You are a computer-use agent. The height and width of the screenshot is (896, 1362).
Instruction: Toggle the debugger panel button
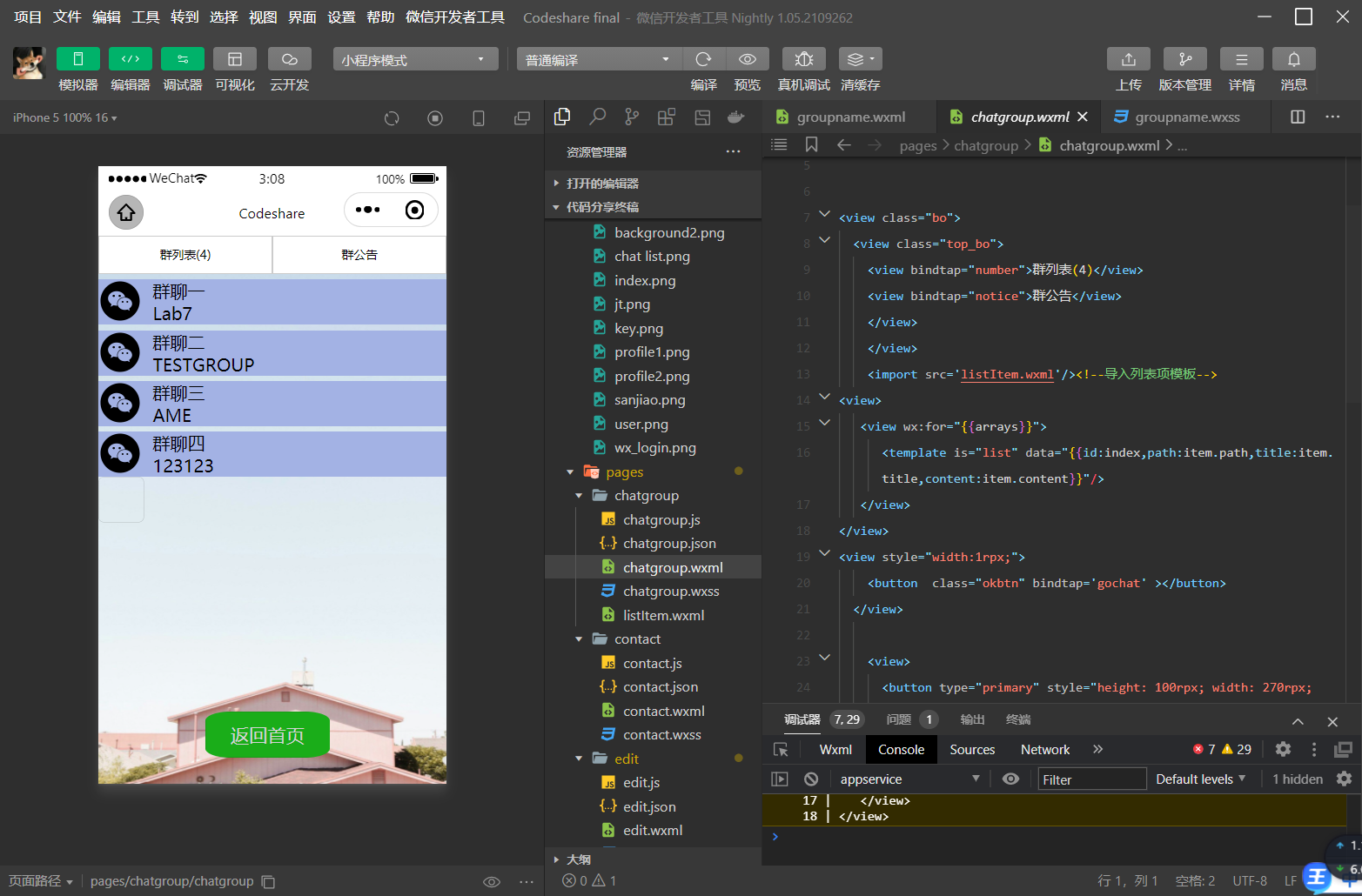coord(183,58)
